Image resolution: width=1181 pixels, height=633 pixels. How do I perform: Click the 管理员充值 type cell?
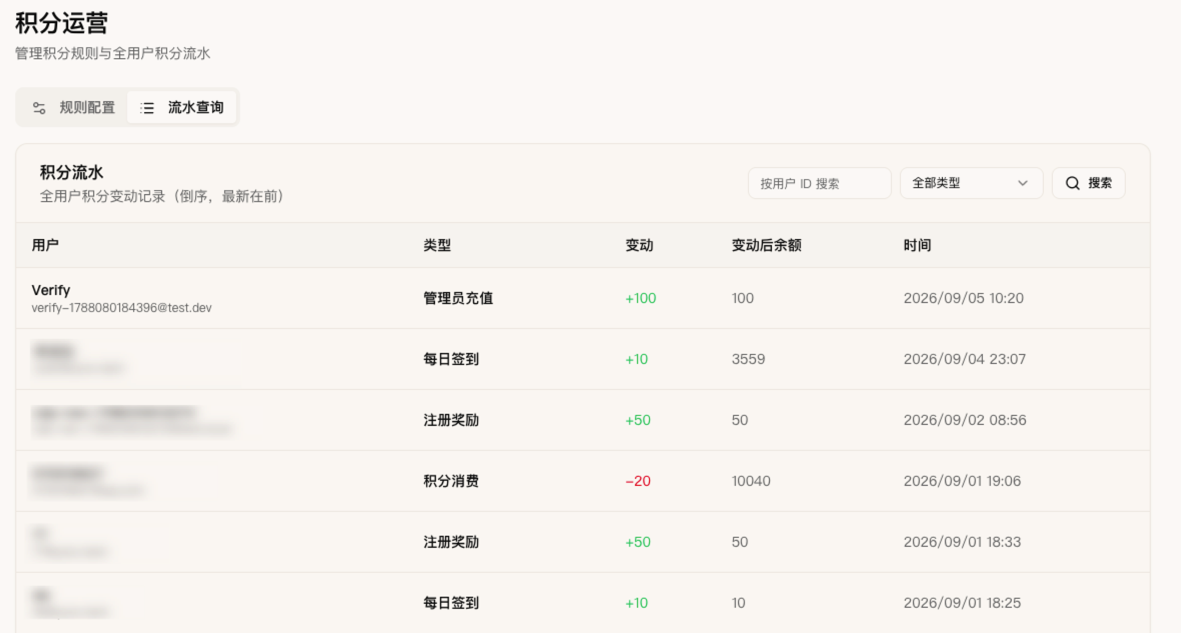(458, 298)
